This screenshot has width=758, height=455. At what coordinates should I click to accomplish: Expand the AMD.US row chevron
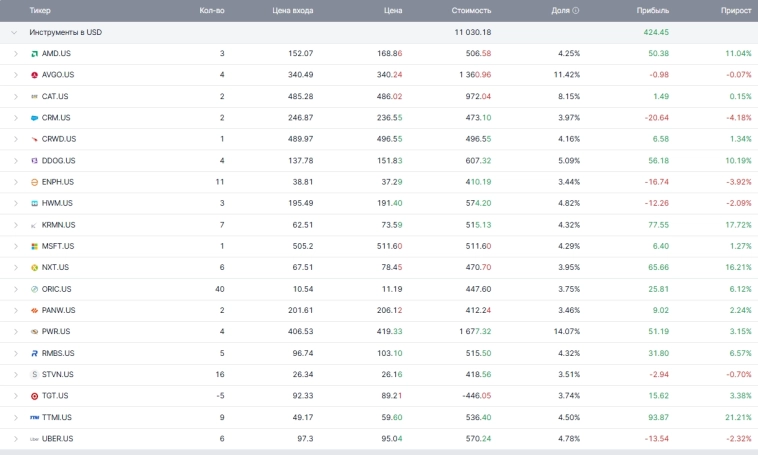[x=16, y=53]
